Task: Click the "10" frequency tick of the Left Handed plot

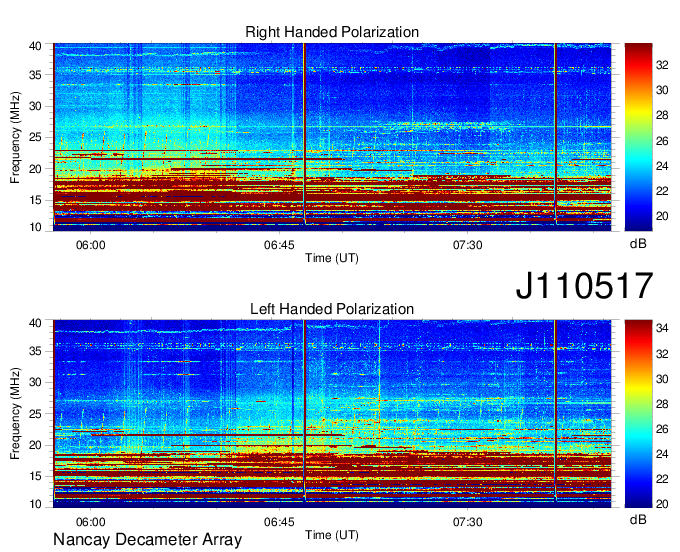Action: [36, 504]
